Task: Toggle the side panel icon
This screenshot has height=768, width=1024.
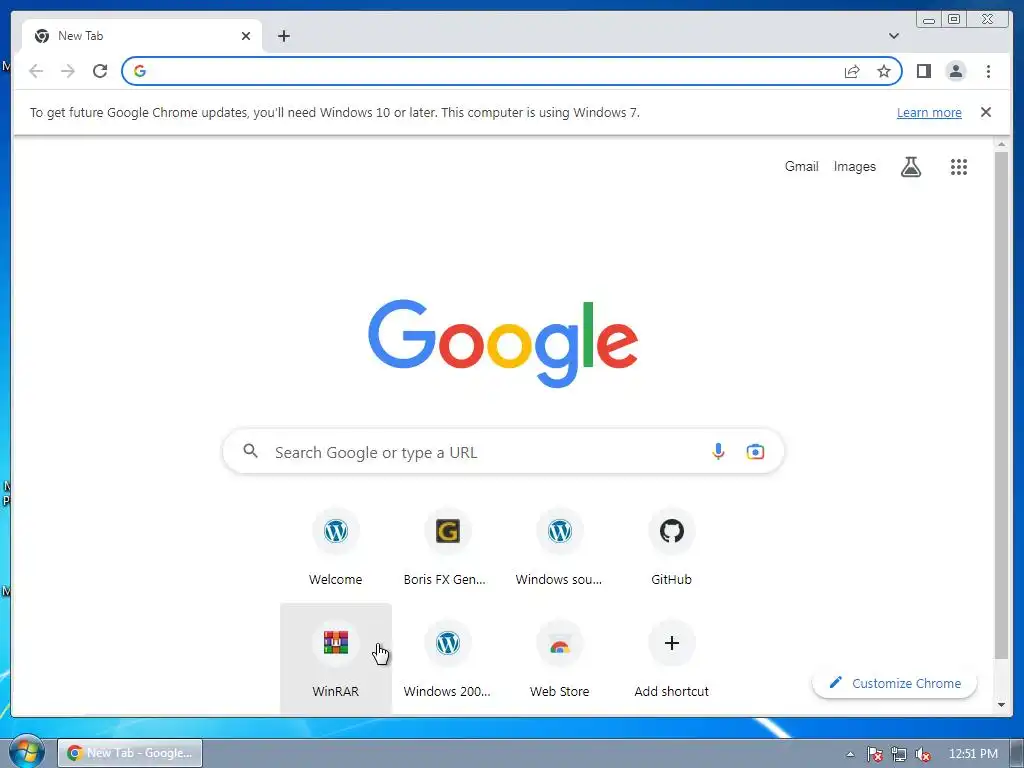Action: (923, 71)
